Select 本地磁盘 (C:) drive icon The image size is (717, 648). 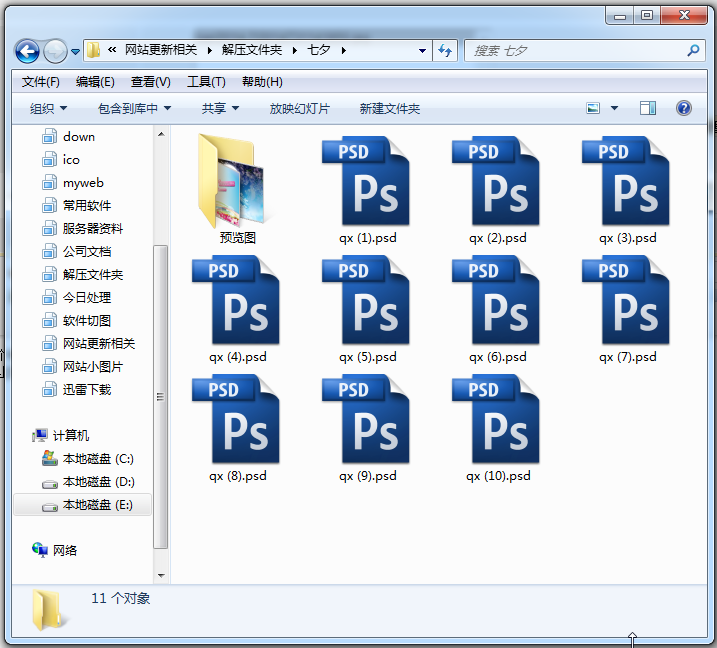[x=49, y=458]
